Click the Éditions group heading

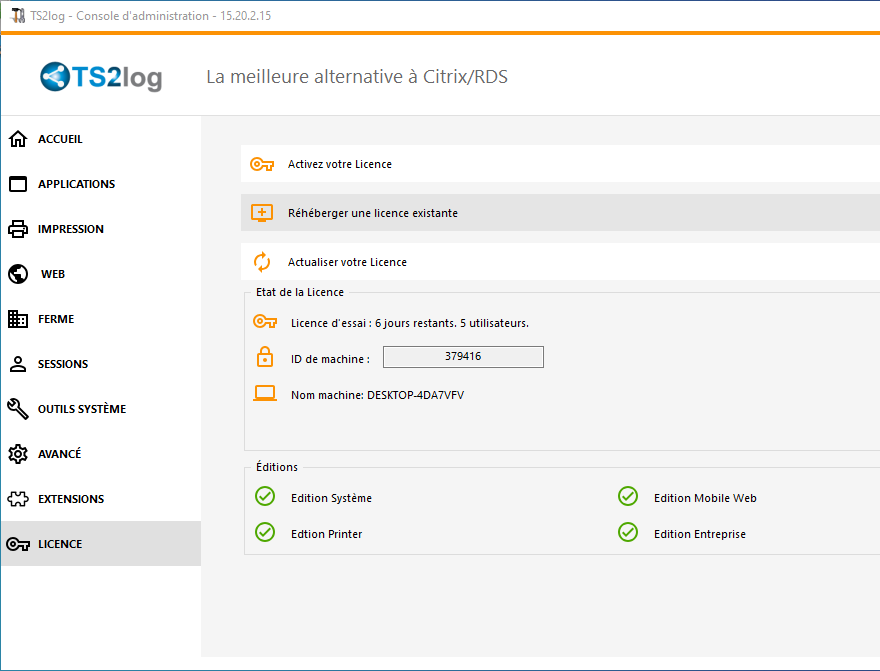(277, 467)
